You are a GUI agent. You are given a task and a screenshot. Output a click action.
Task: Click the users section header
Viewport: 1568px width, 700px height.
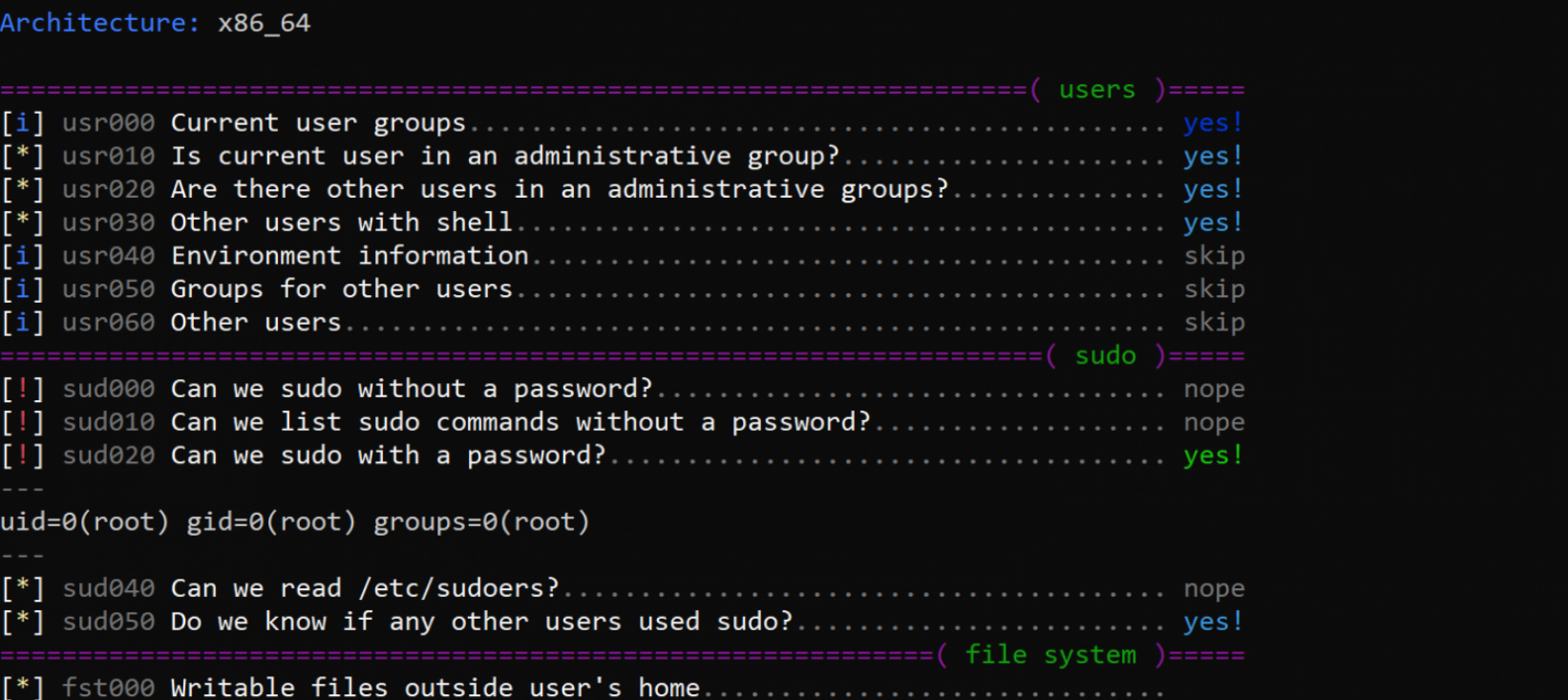[x=1096, y=90]
